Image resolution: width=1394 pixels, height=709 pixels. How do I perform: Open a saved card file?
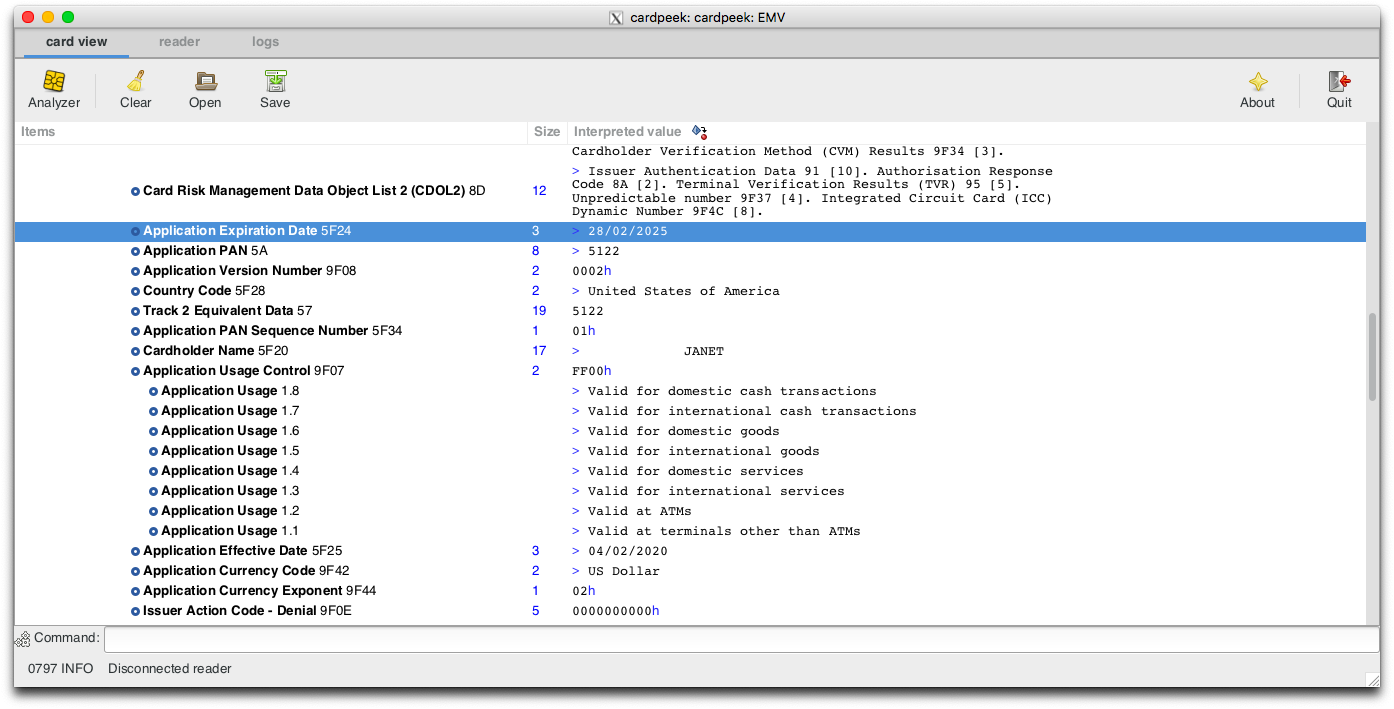(x=205, y=90)
